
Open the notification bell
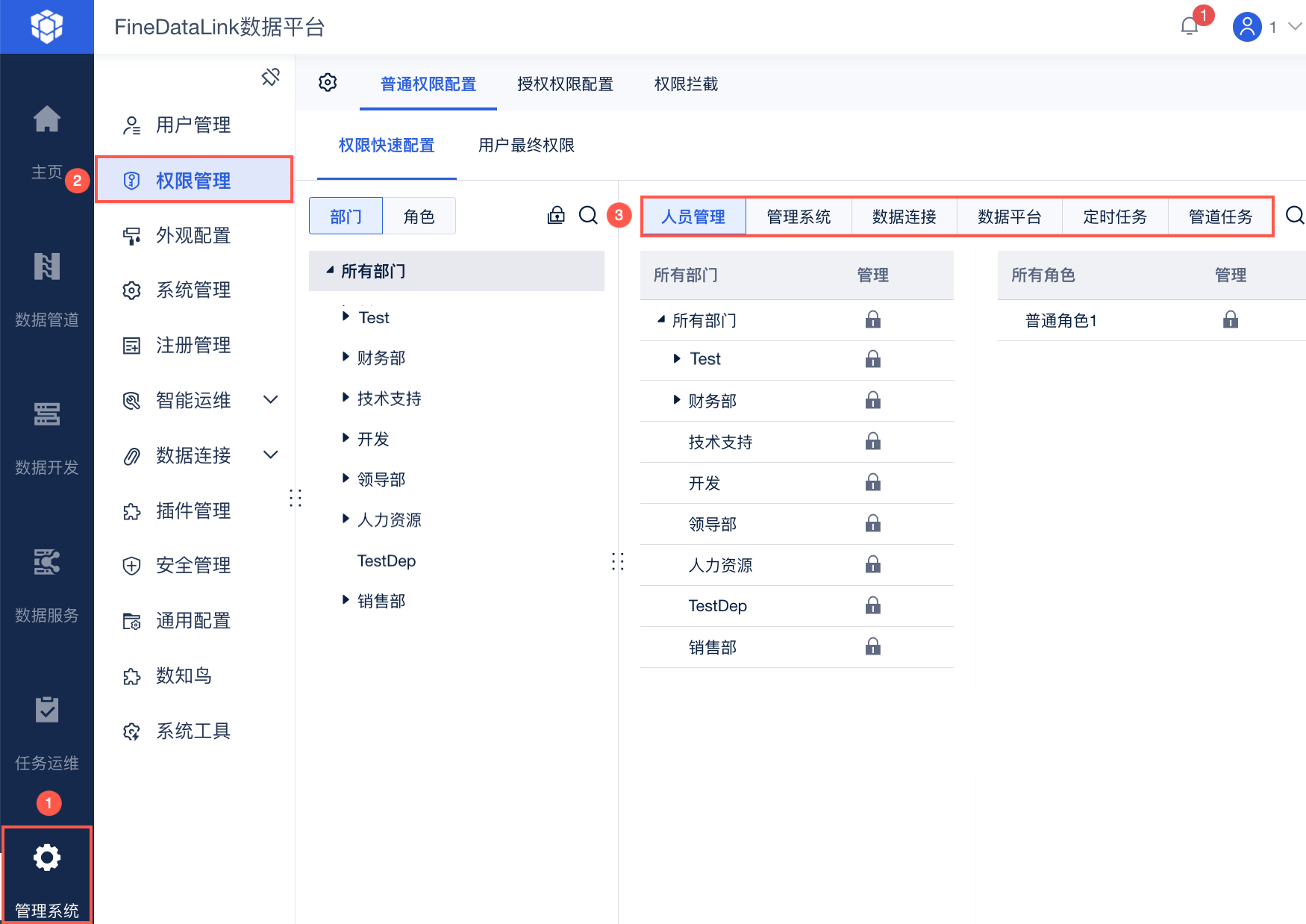pyautogui.click(x=1190, y=27)
